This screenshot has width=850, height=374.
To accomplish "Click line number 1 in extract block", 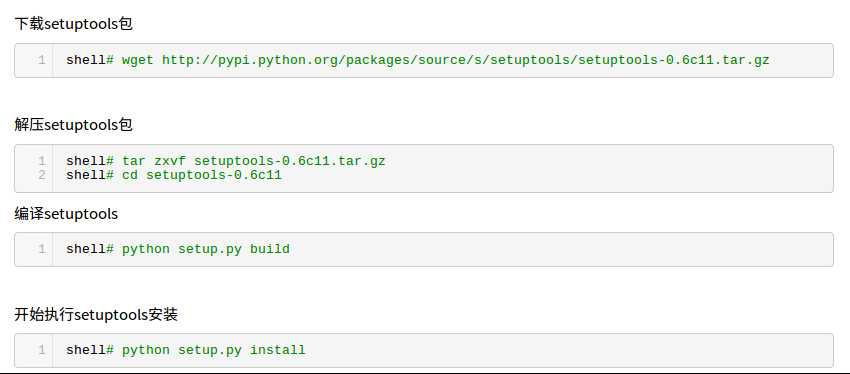I will coord(42,161).
